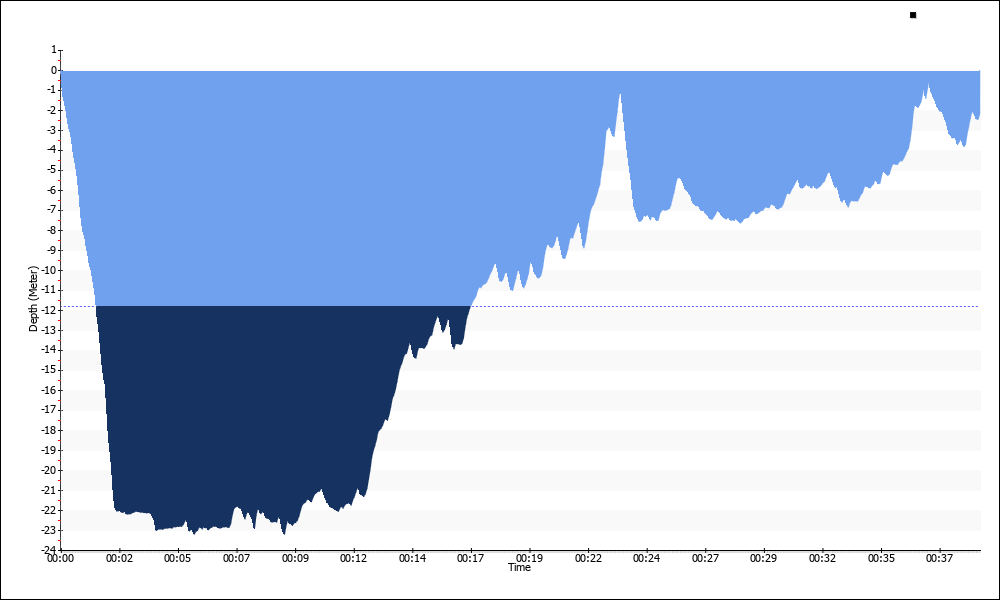Select the '-6' depth axis label
The height and width of the screenshot is (600, 1000).
coord(51,190)
